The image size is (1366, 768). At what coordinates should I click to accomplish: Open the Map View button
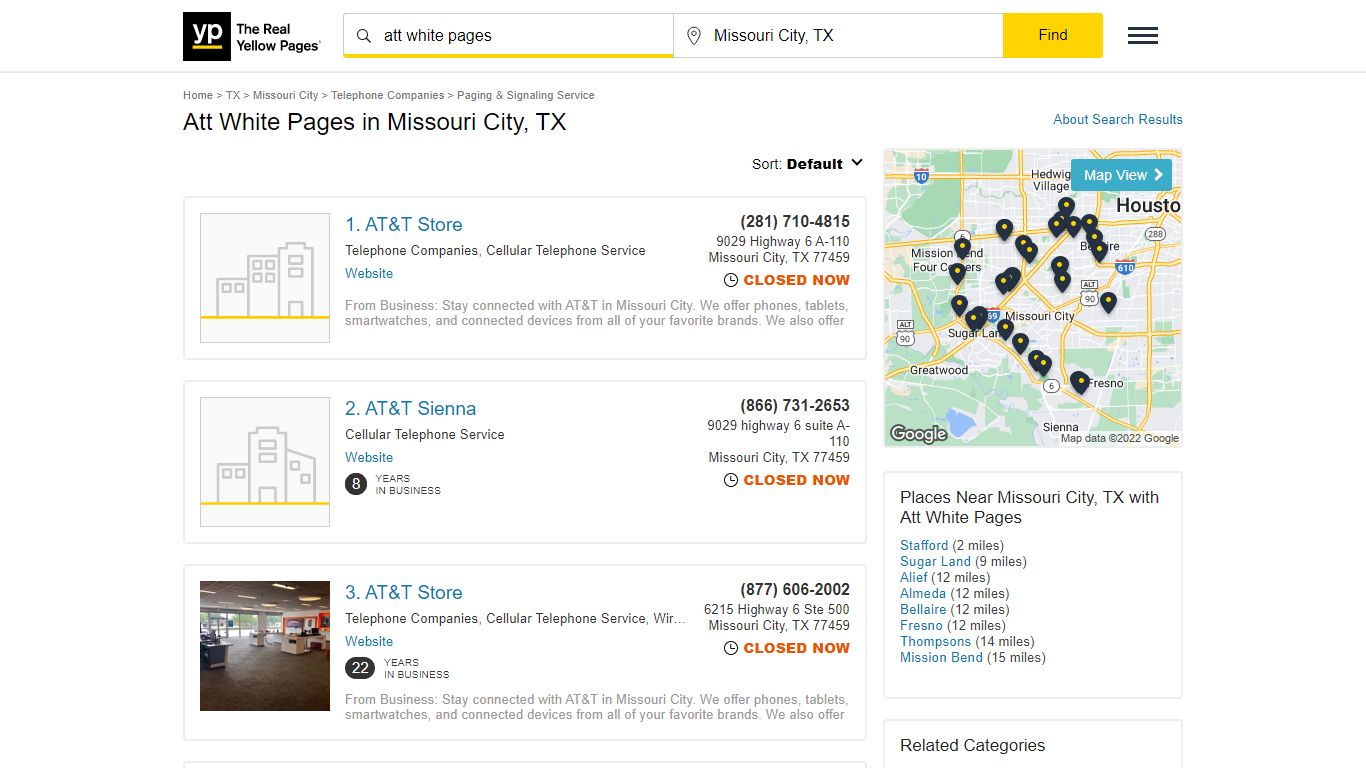tap(1121, 175)
